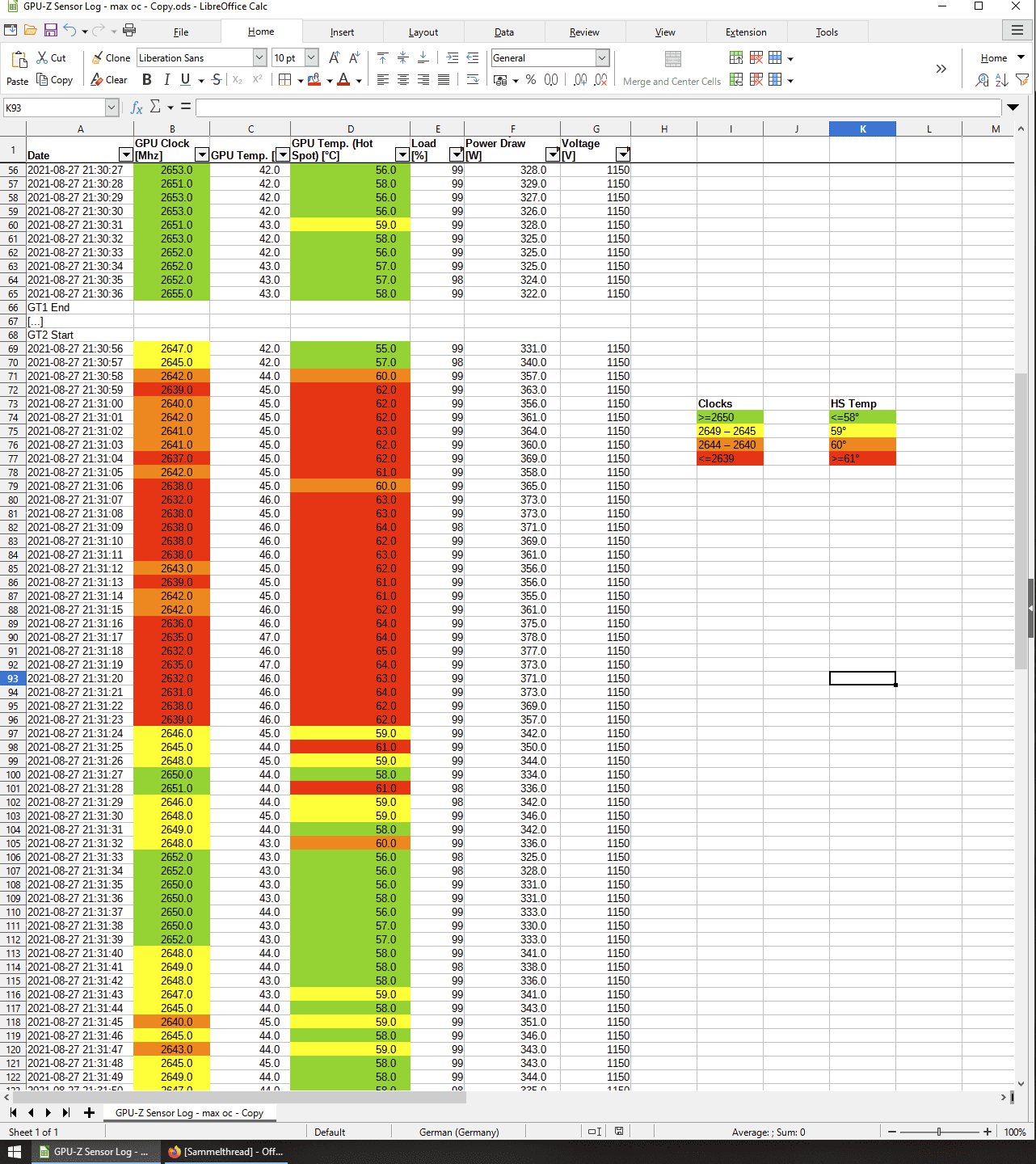Open the Home menu button at right
The width and height of the screenshot is (1036, 1164).
point(1002,58)
